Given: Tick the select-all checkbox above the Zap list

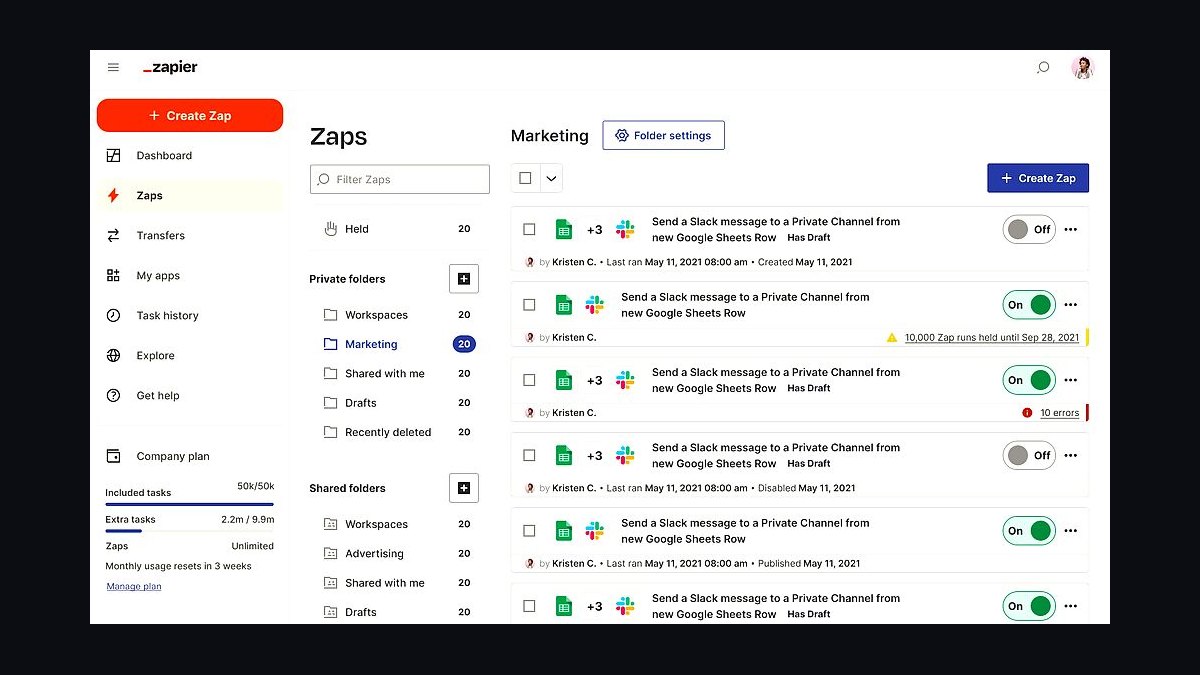Looking at the screenshot, I should tap(526, 178).
